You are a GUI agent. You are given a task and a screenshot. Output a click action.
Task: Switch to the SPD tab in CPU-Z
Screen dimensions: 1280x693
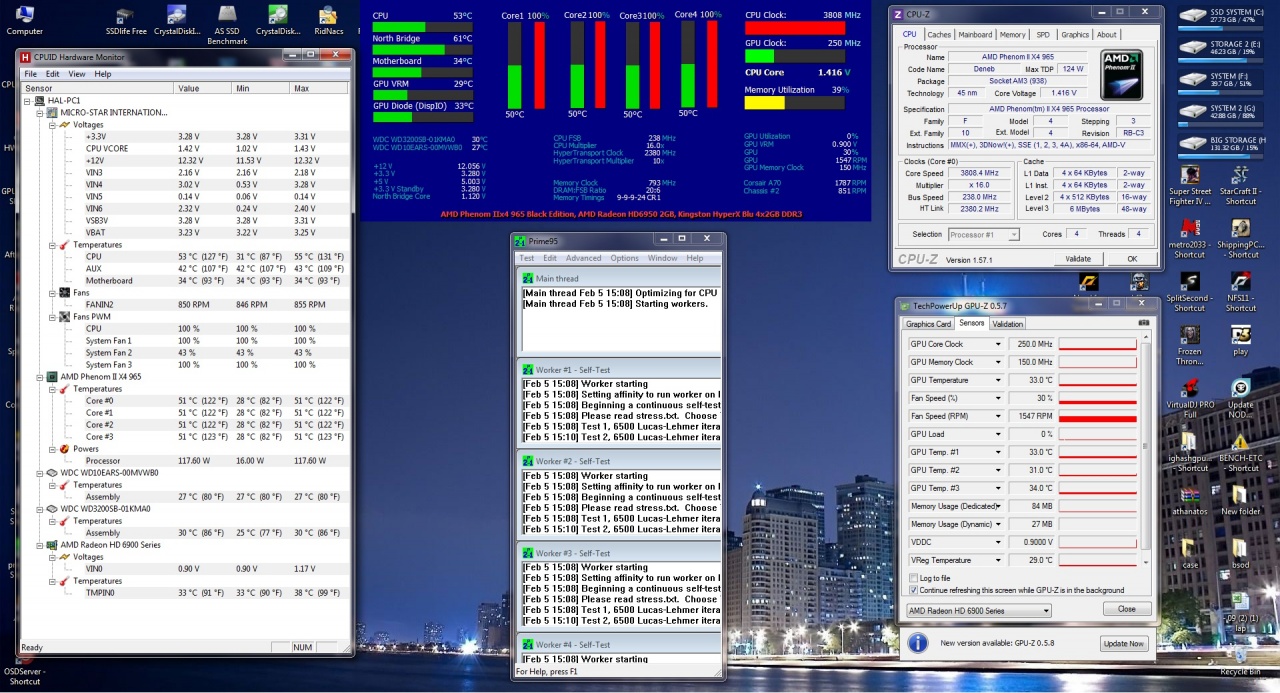point(1043,34)
